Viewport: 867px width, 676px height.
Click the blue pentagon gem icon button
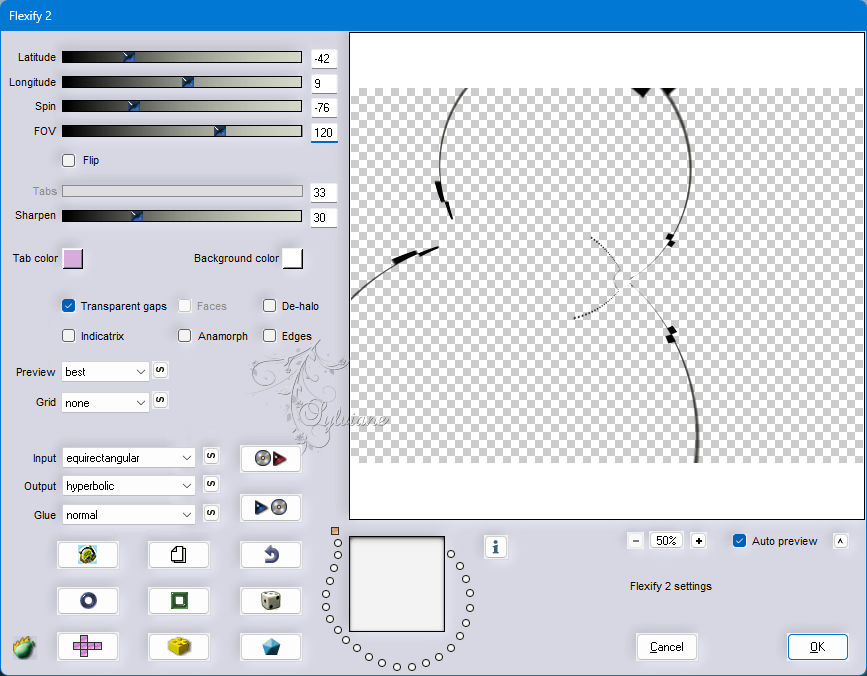tap(270, 646)
